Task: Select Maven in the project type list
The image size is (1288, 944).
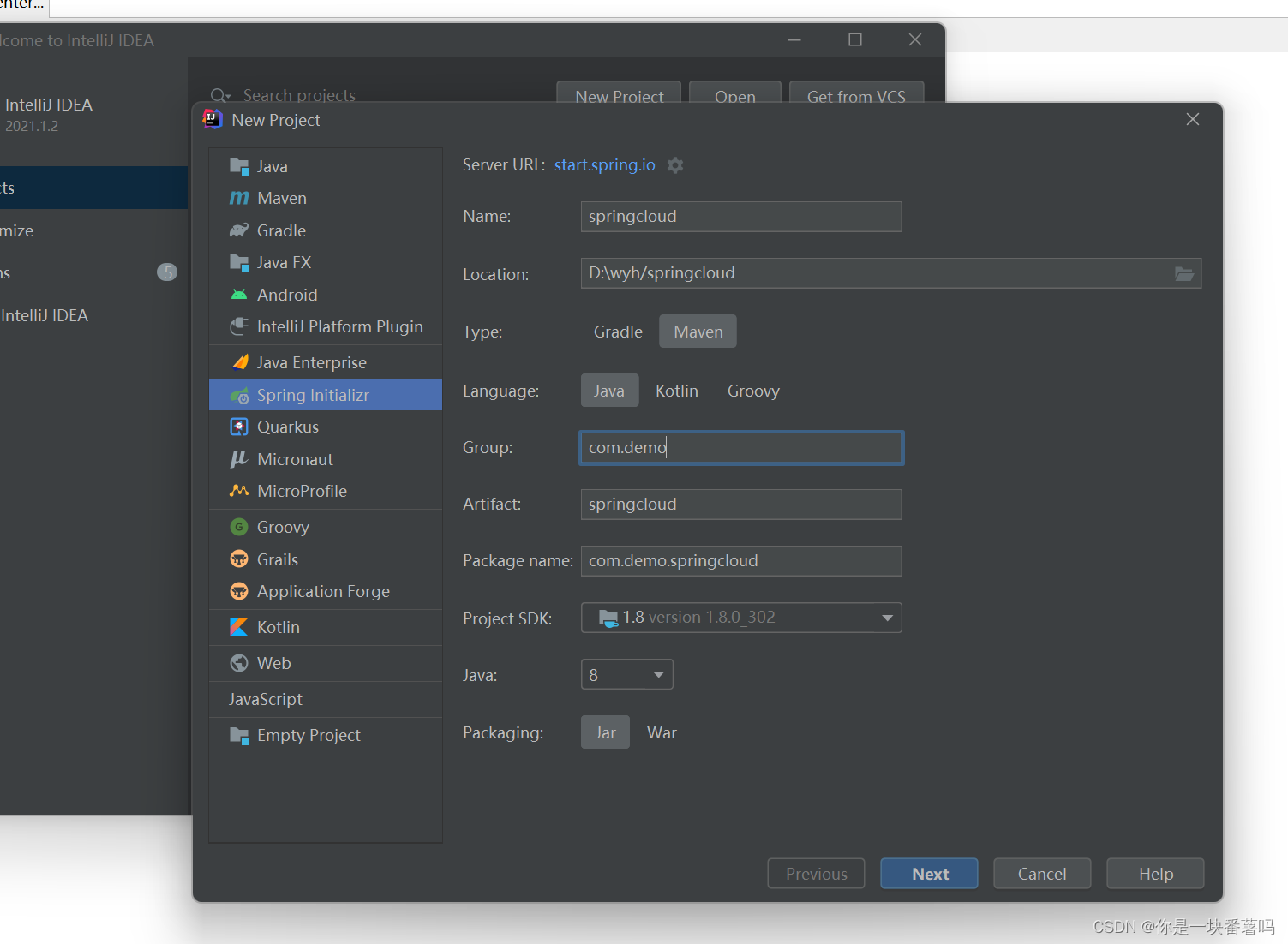Action: point(326,198)
